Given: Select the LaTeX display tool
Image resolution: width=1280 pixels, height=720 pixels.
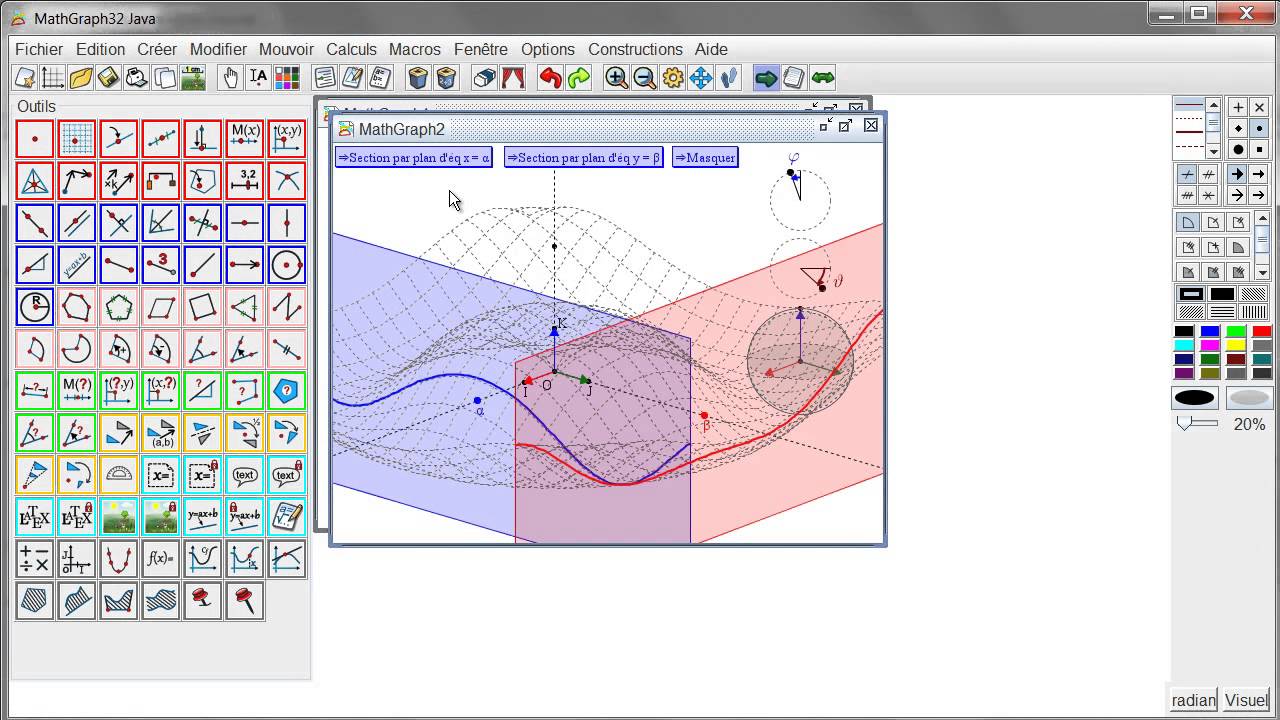Looking at the screenshot, I should pos(35,517).
